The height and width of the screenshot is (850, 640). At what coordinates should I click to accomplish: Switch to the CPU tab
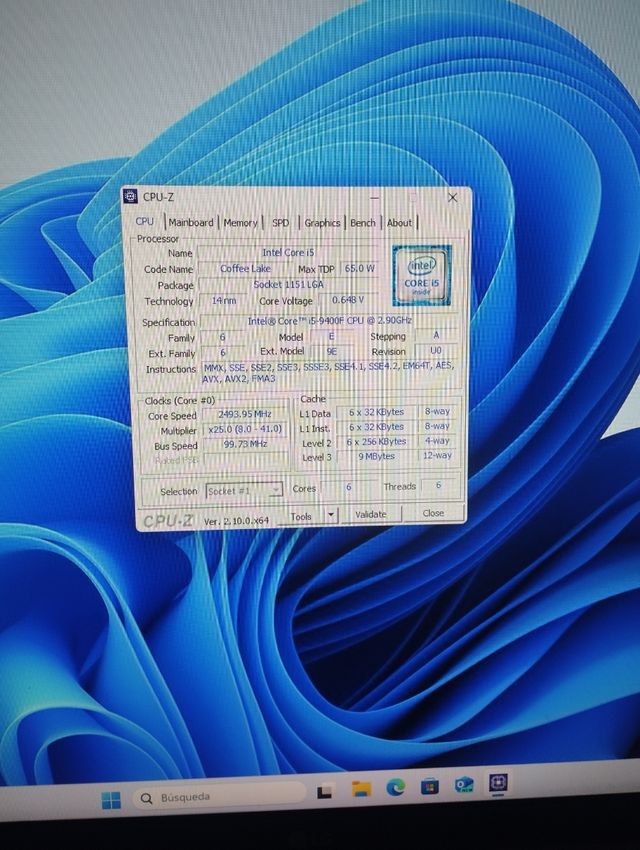145,221
